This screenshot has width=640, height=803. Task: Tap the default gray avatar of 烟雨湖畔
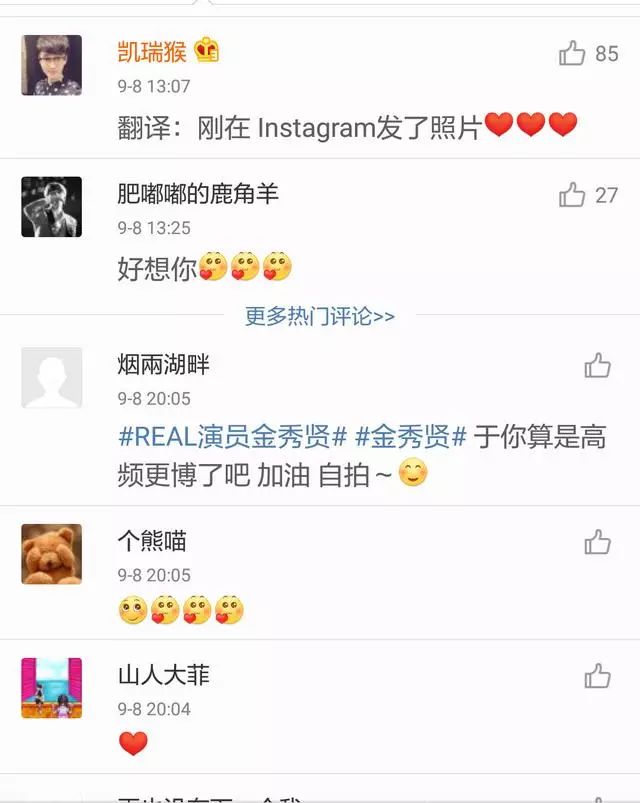[x=52, y=378]
